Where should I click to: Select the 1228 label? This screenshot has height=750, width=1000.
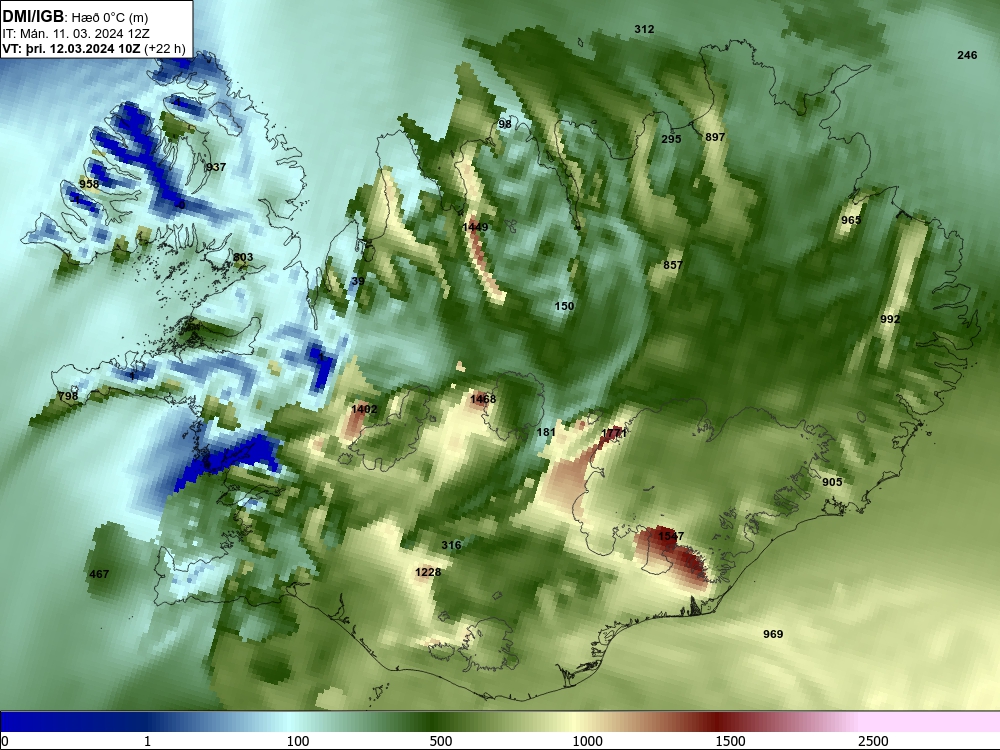tap(428, 572)
